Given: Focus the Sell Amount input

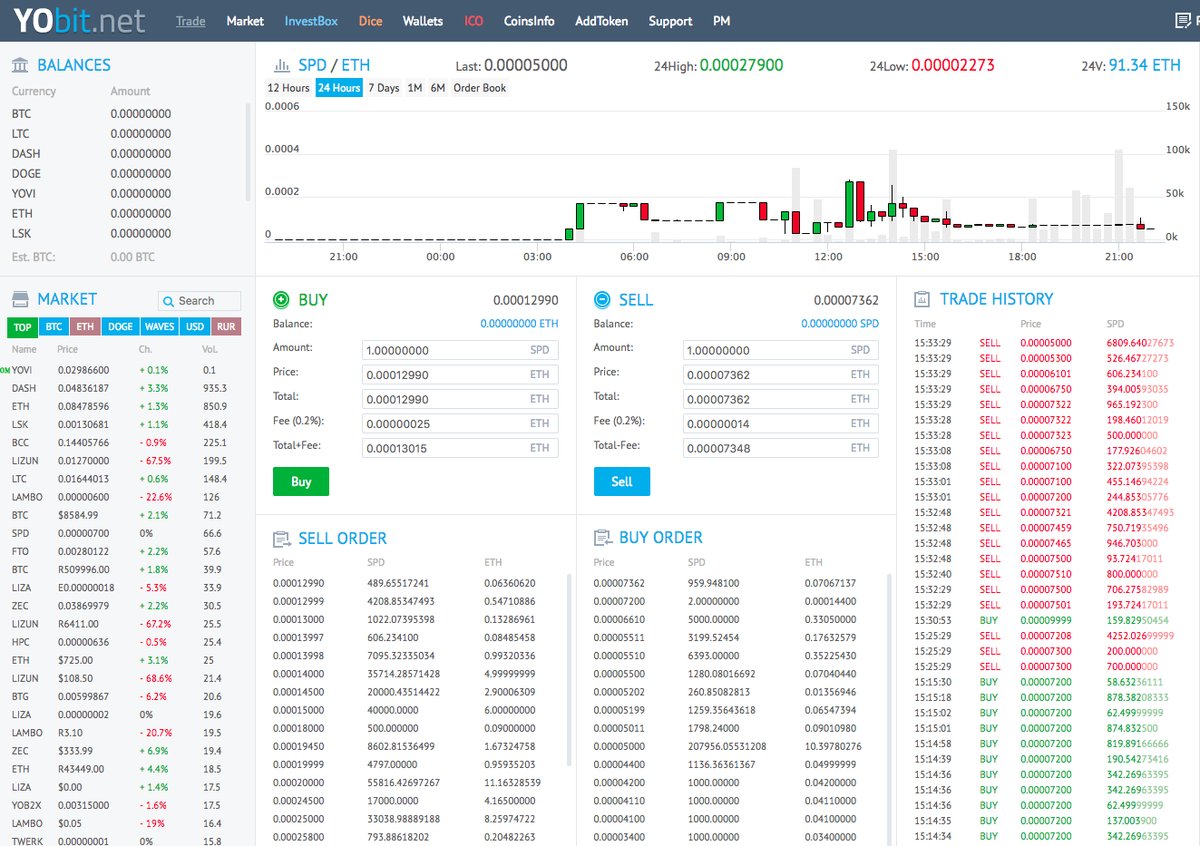Looking at the screenshot, I should (781, 351).
